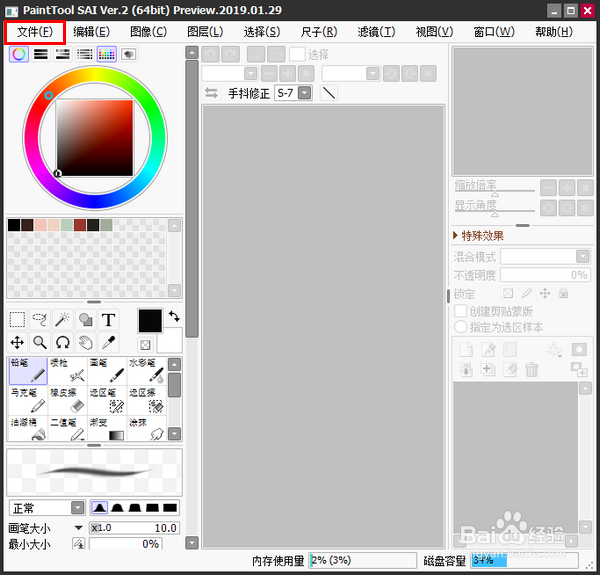Toggle the scratchpad panel button
The image size is (600, 575).
tap(129, 54)
